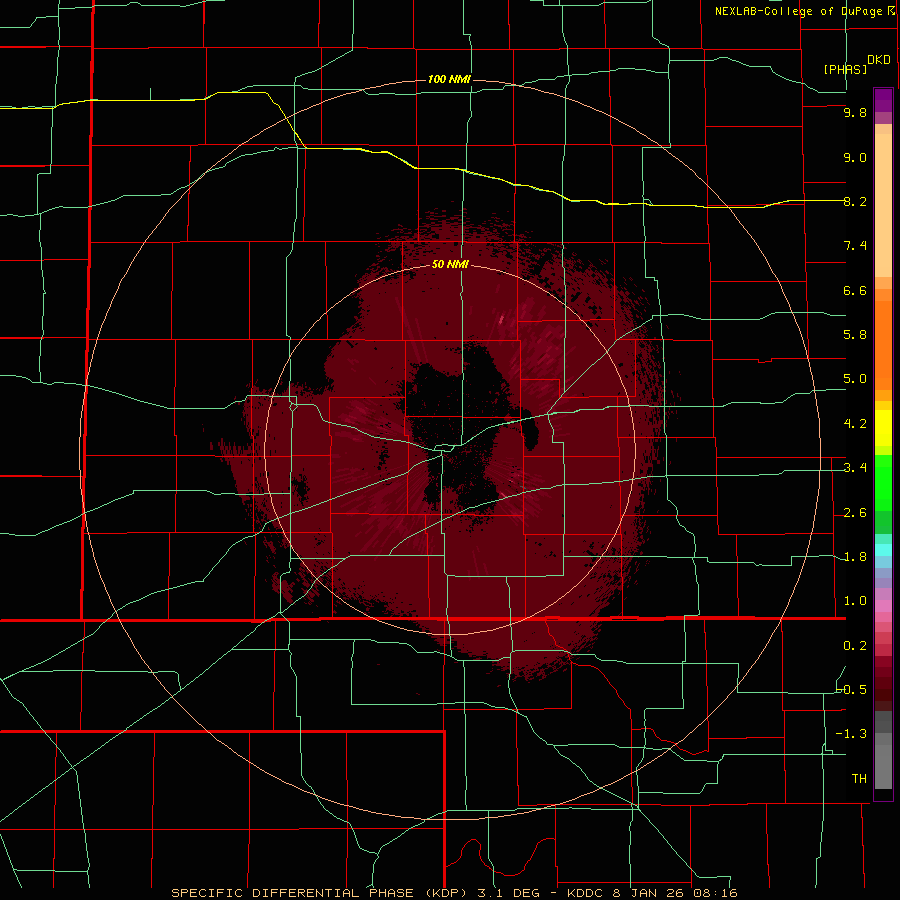Click the [PHAS] label above the color scale
The image size is (900, 900).
tap(845, 69)
